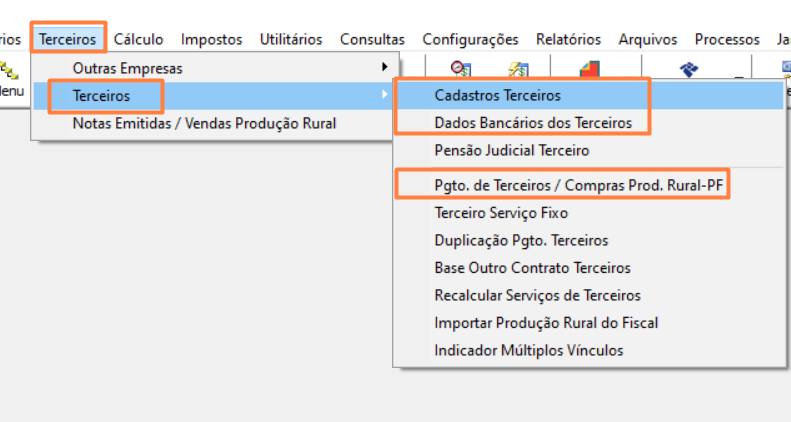Expand the Terceiros submenu item

tap(104, 96)
